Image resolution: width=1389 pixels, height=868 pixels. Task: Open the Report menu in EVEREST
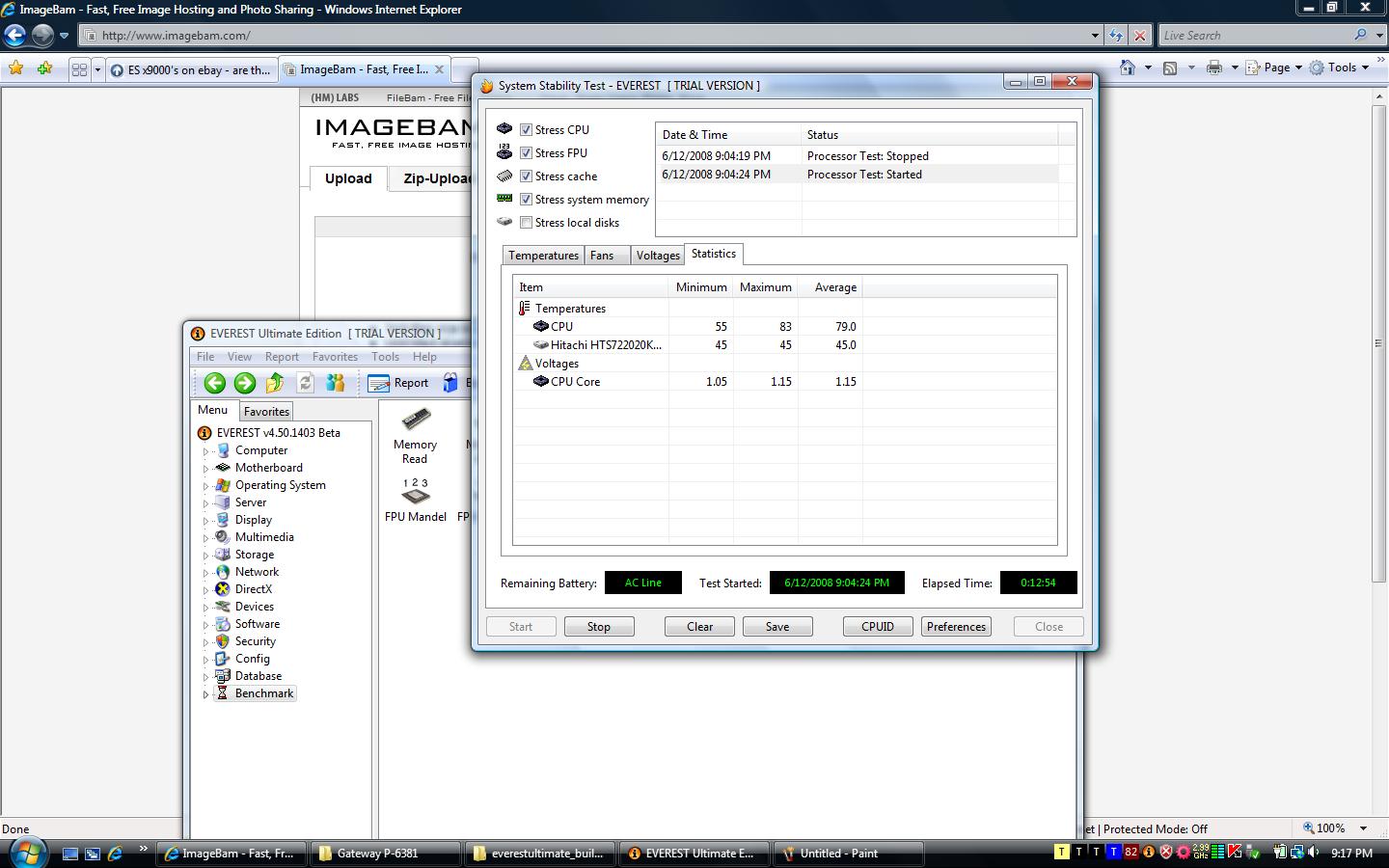point(282,357)
